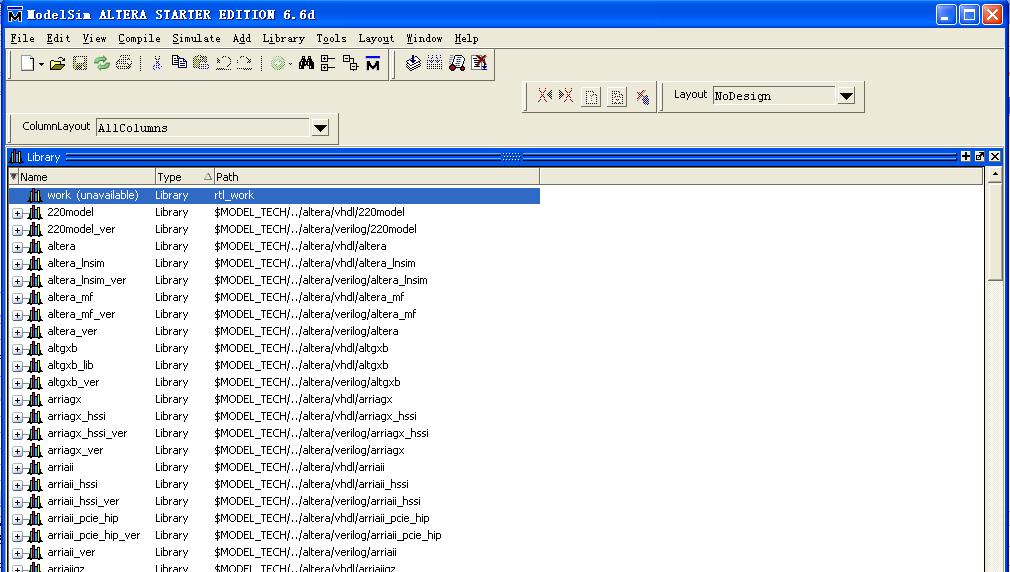
Task: Click the ColumnLayout AllColumns text field
Action: pyautogui.click(x=203, y=128)
